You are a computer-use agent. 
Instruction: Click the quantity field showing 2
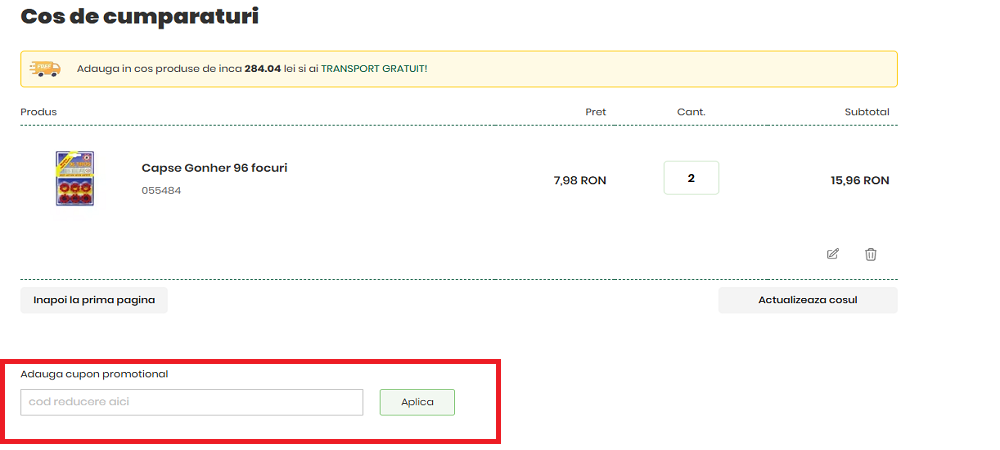pos(691,178)
